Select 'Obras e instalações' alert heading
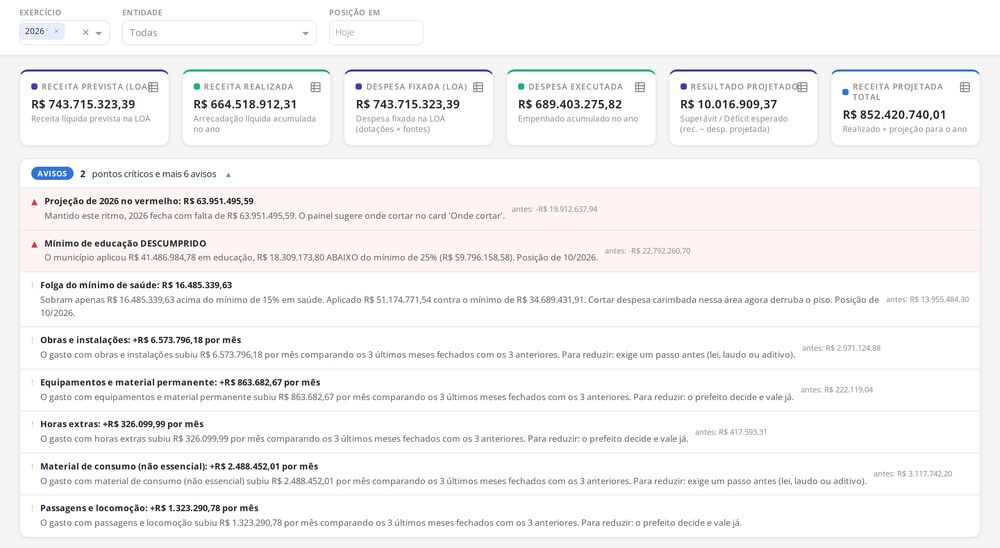 [x=140, y=340]
